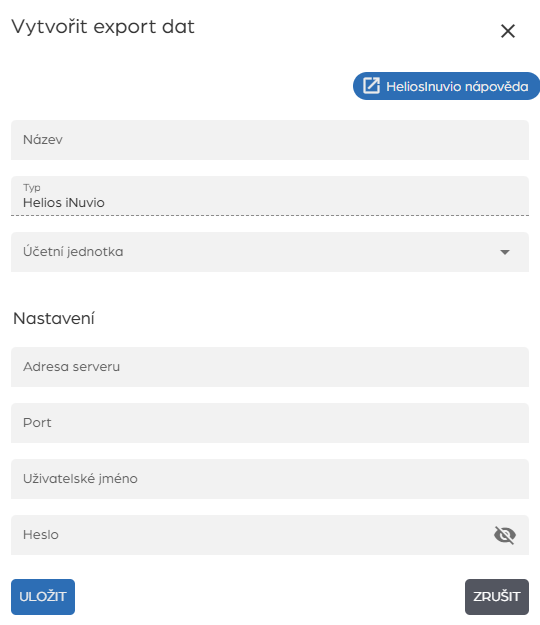Toggle password visibility eye icon
The image size is (540, 625).
[505, 535]
